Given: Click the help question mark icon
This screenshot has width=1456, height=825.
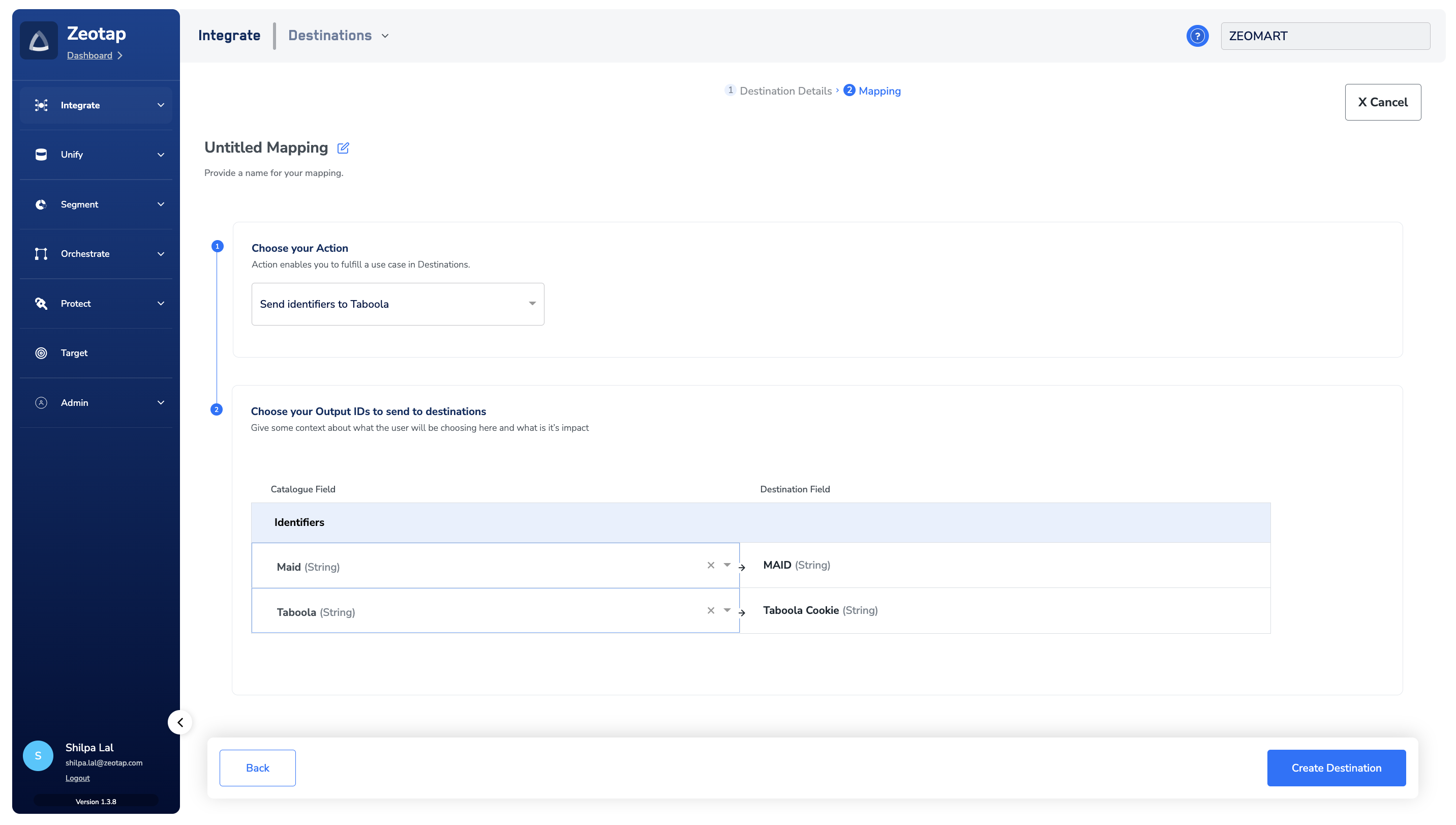Looking at the screenshot, I should coord(1197,36).
